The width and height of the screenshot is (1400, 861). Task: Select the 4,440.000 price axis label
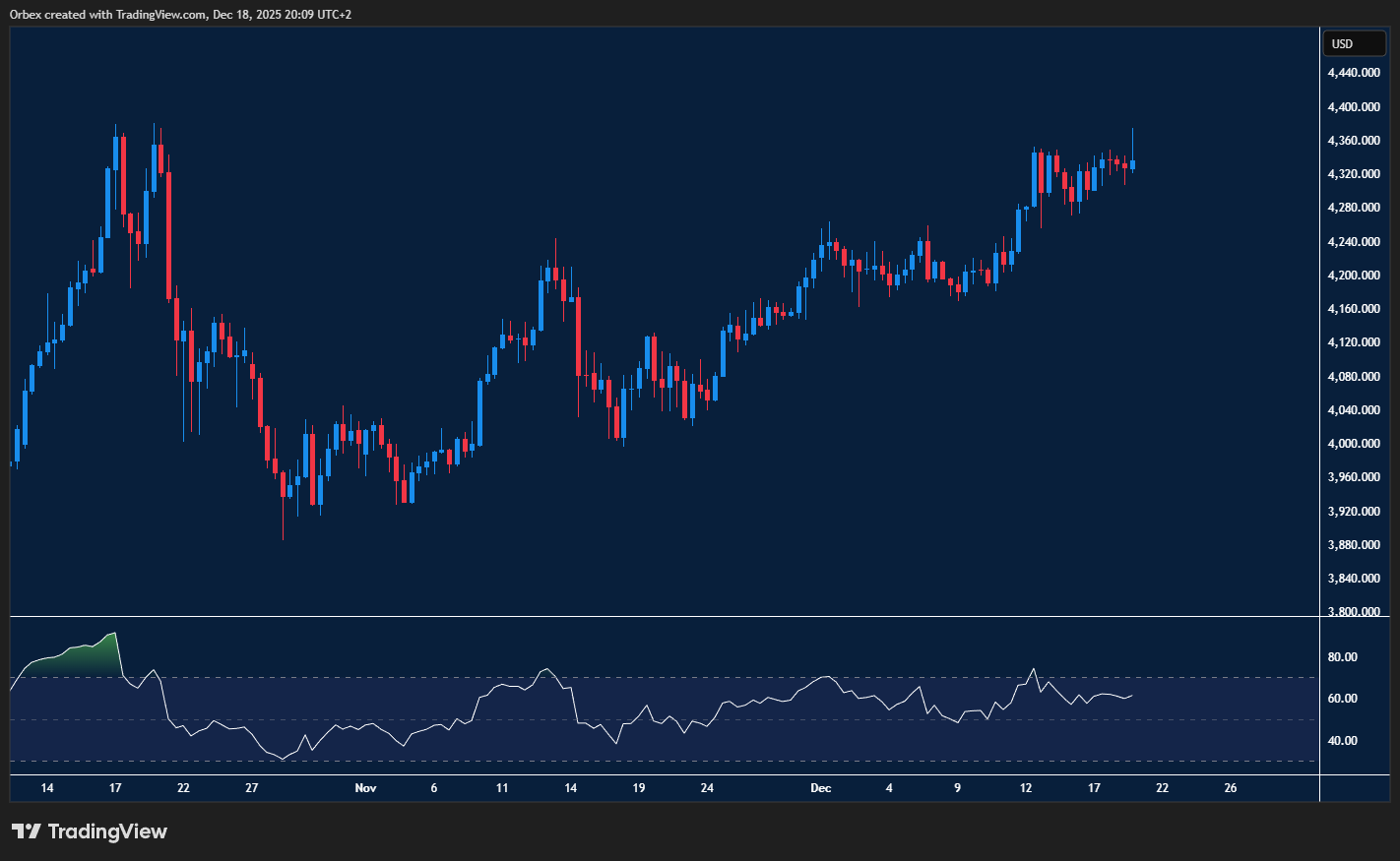point(1354,73)
